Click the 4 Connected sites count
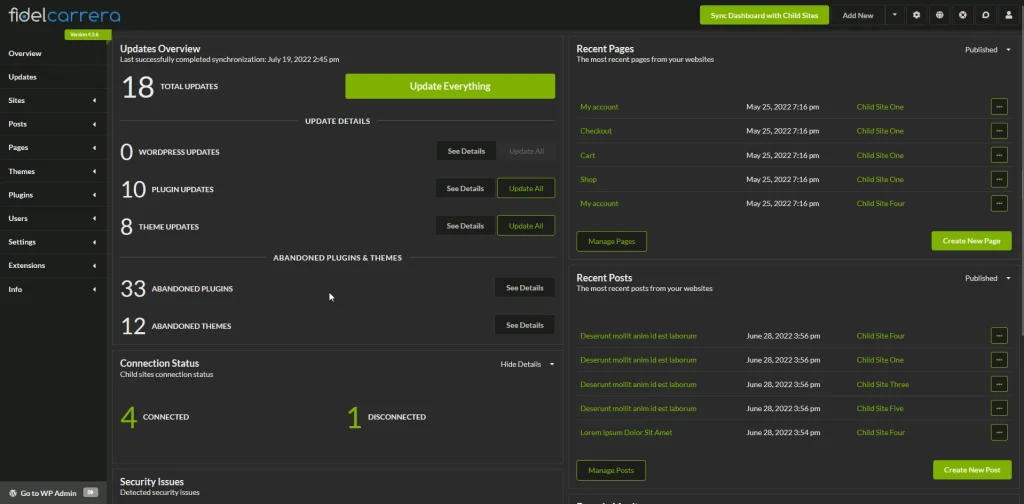The height and width of the screenshot is (504, 1024). [x=154, y=417]
